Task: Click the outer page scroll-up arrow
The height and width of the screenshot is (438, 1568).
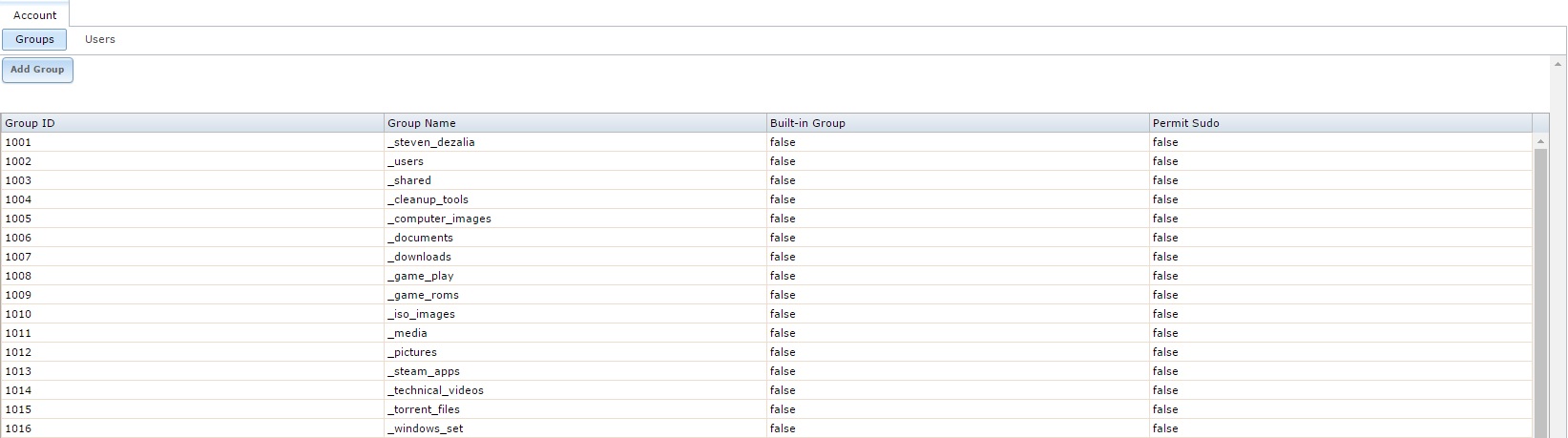Action: pos(1558,64)
